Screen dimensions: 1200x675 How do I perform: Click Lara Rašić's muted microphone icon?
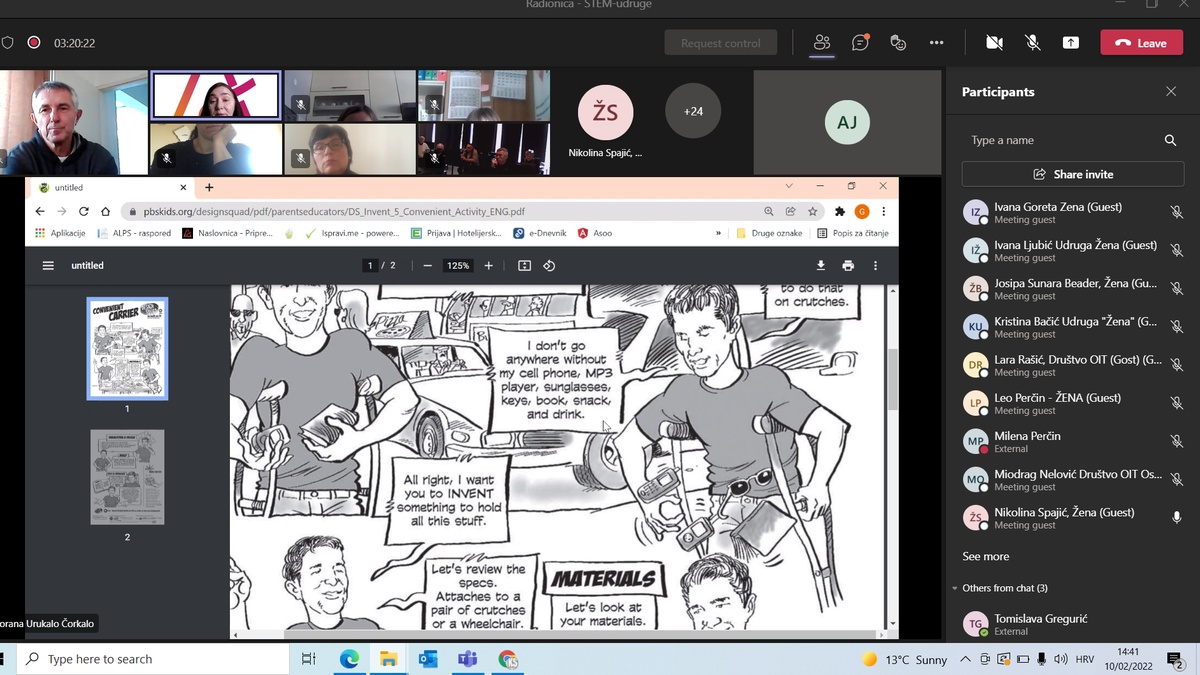1177,365
